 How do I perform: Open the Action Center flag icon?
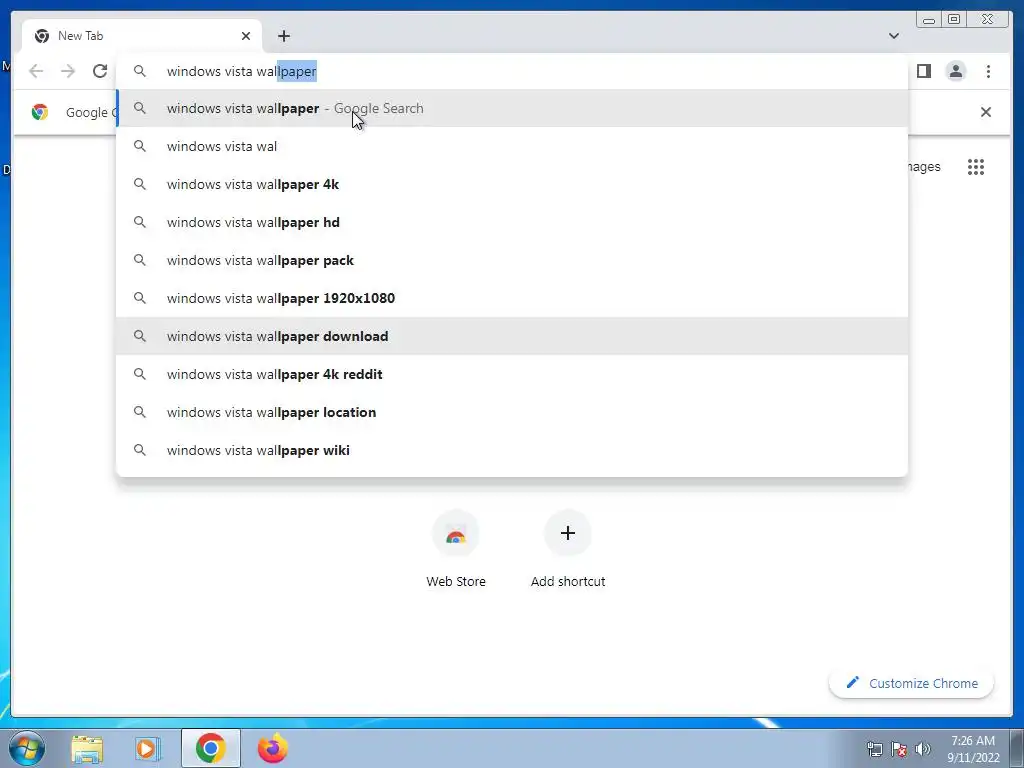[x=899, y=749]
